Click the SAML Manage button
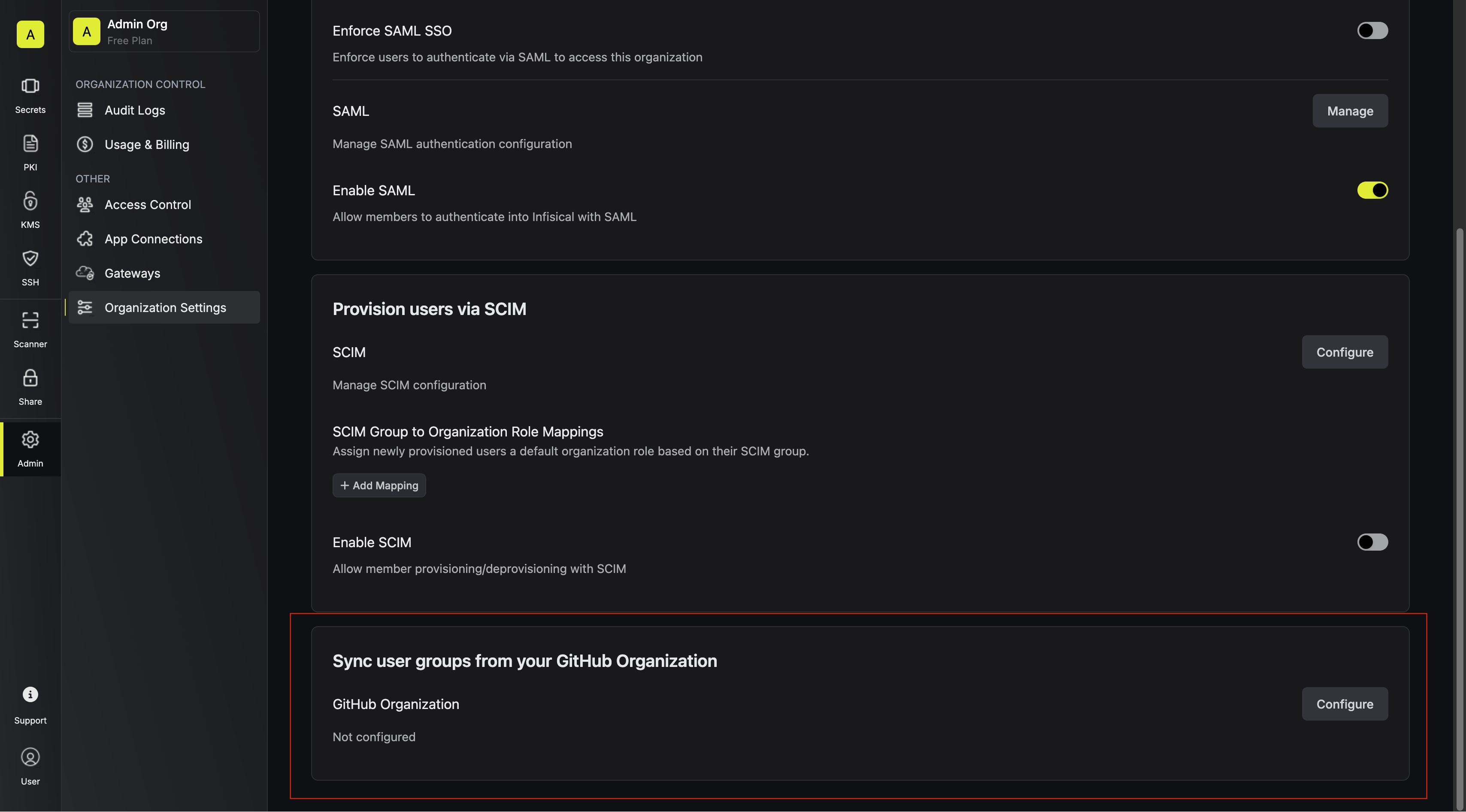The image size is (1466, 812). [x=1350, y=110]
